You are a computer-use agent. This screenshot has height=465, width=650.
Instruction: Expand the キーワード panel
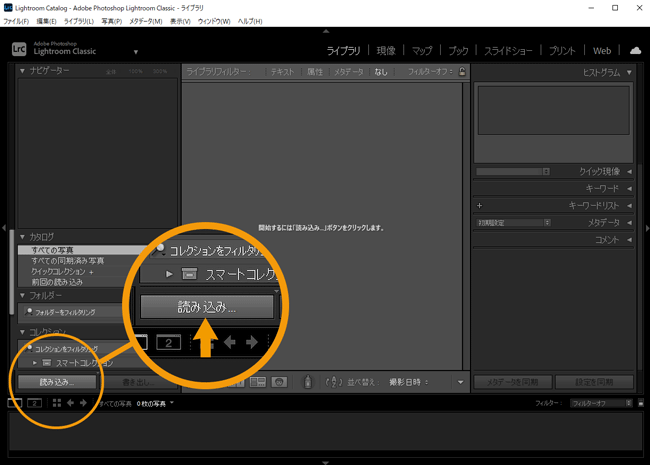click(629, 189)
